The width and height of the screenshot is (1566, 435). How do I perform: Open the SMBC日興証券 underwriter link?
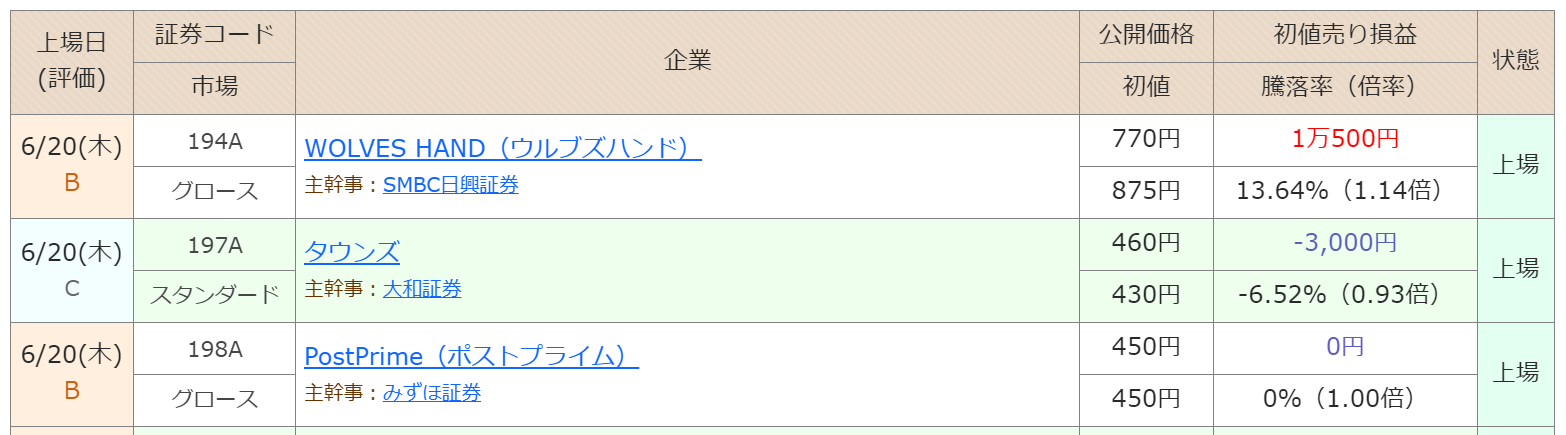[450, 184]
